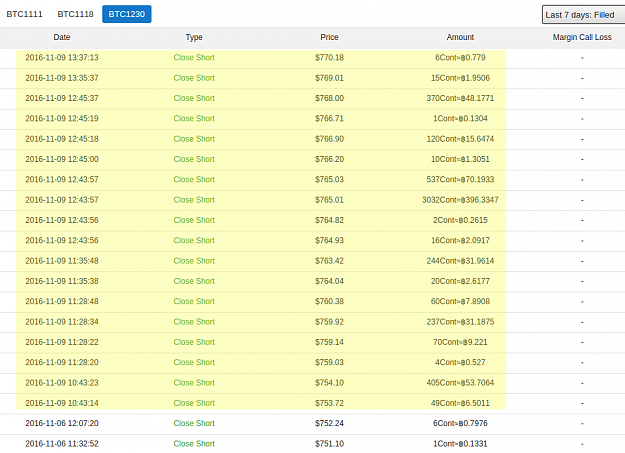Select the amount 4Cont≈฿0.527
The width and height of the screenshot is (625, 453).
460,362
